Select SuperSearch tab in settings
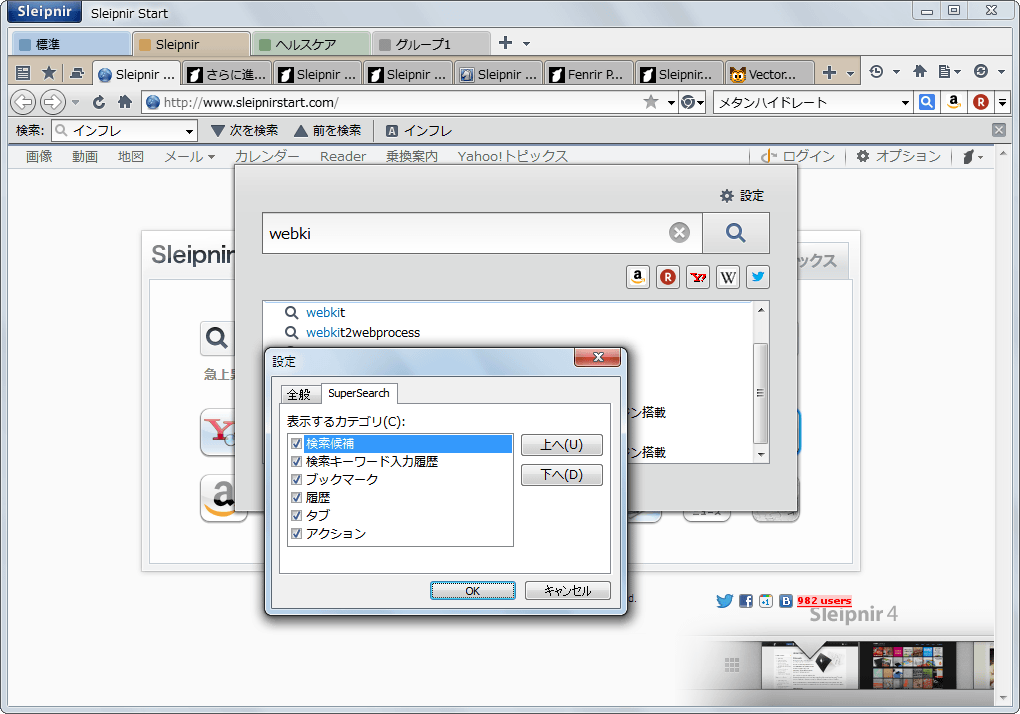The height and width of the screenshot is (714, 1020). coord(358,393)
